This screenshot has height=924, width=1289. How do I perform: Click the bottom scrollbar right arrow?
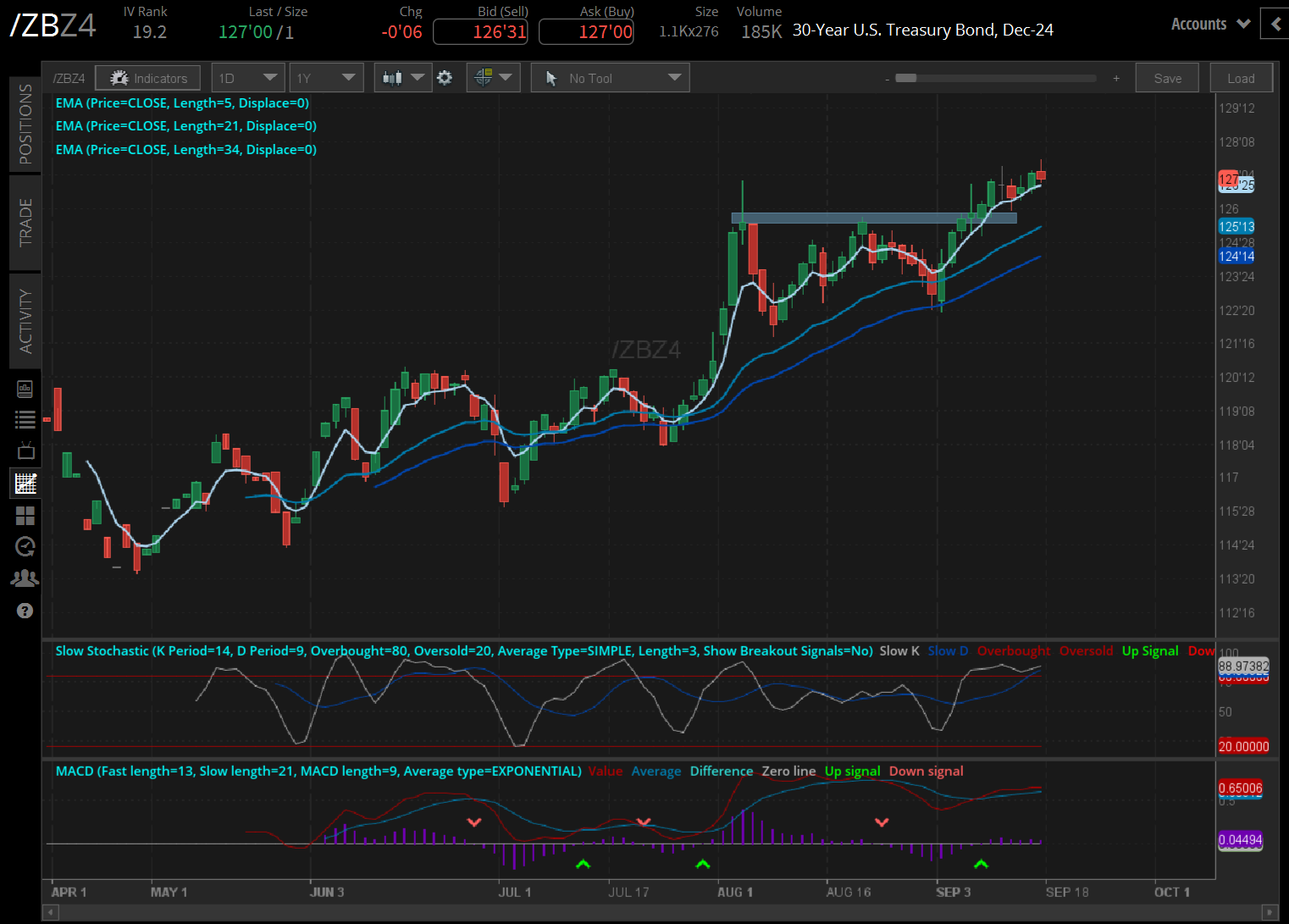click(x=1269, y=912)
